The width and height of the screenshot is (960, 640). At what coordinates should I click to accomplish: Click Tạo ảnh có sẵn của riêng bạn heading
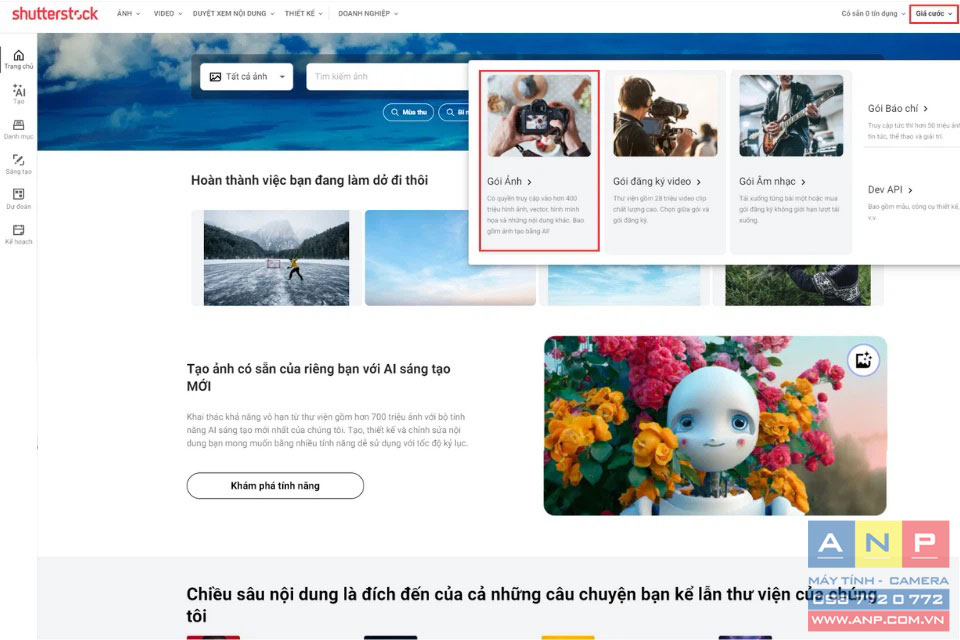pyautogui.click(x=318, y=377)
